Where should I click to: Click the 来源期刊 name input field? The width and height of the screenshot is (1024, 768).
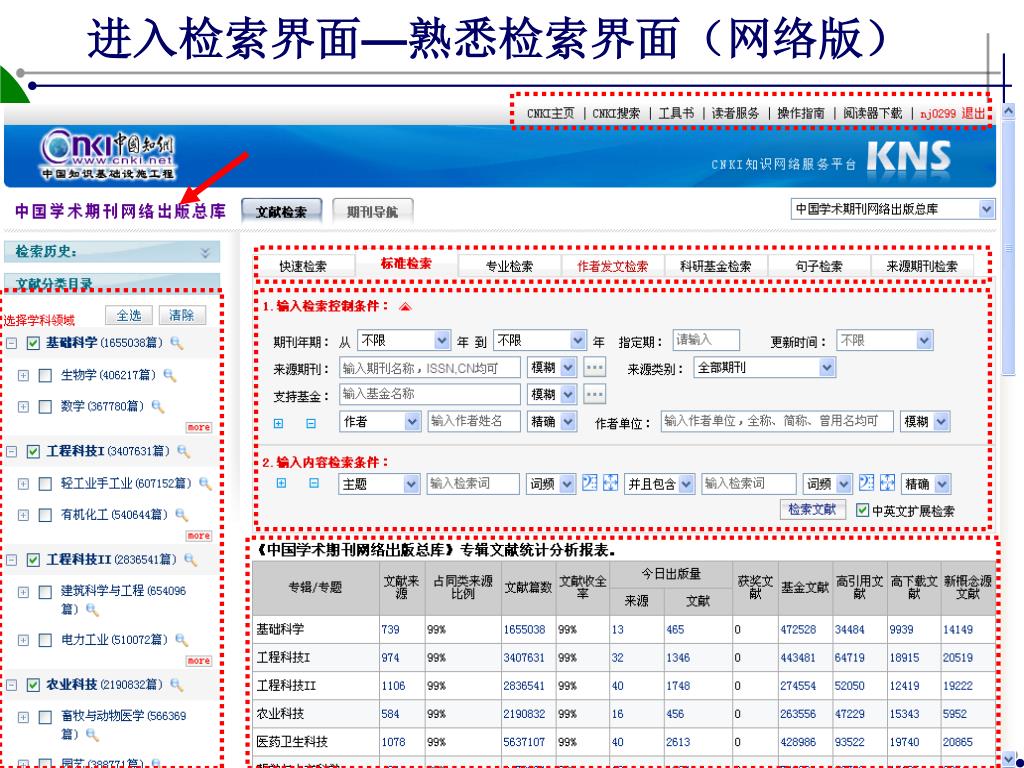(430, 368)
